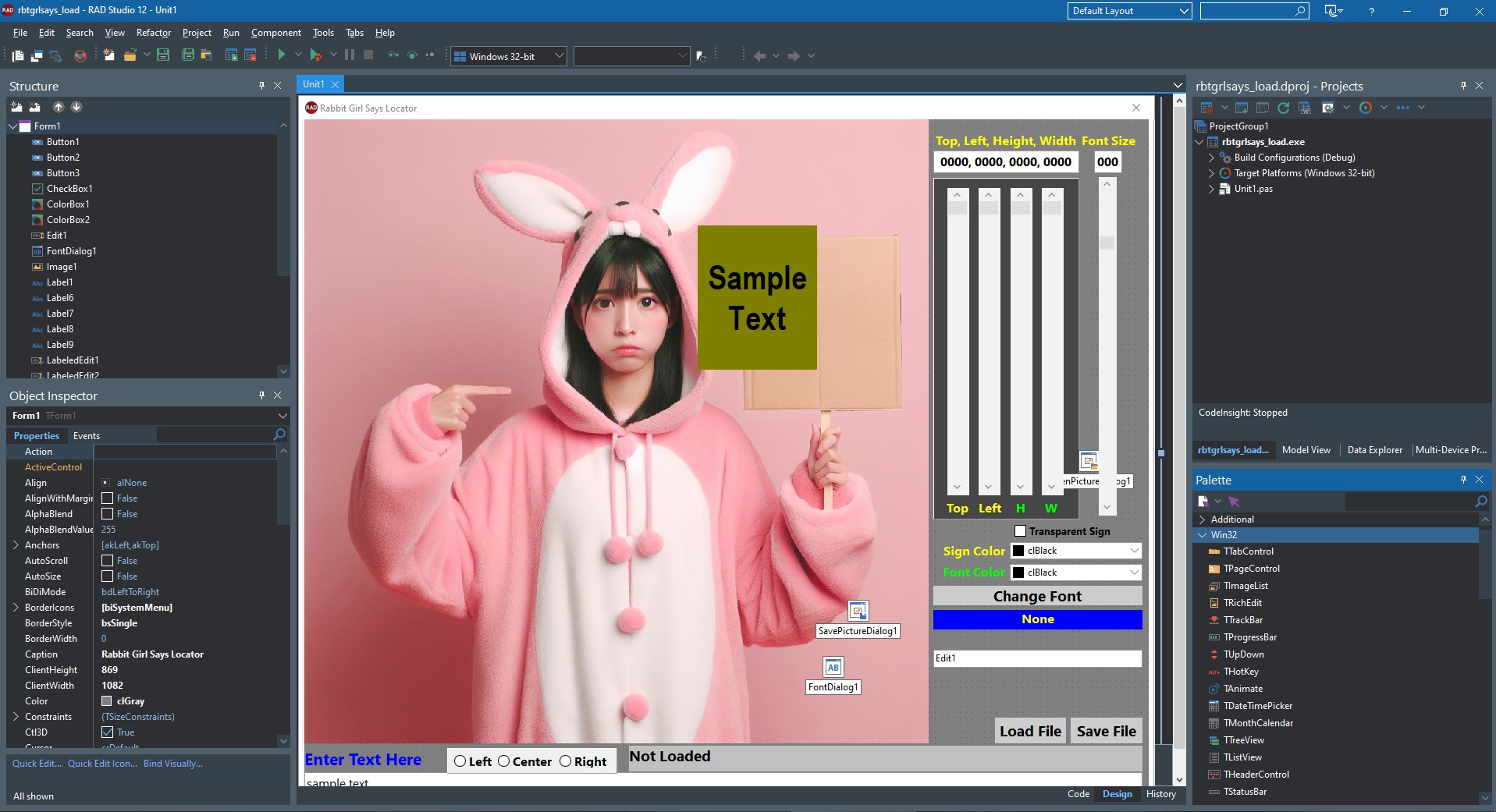
Task: Open the Refactor menu
Action: 153,33
